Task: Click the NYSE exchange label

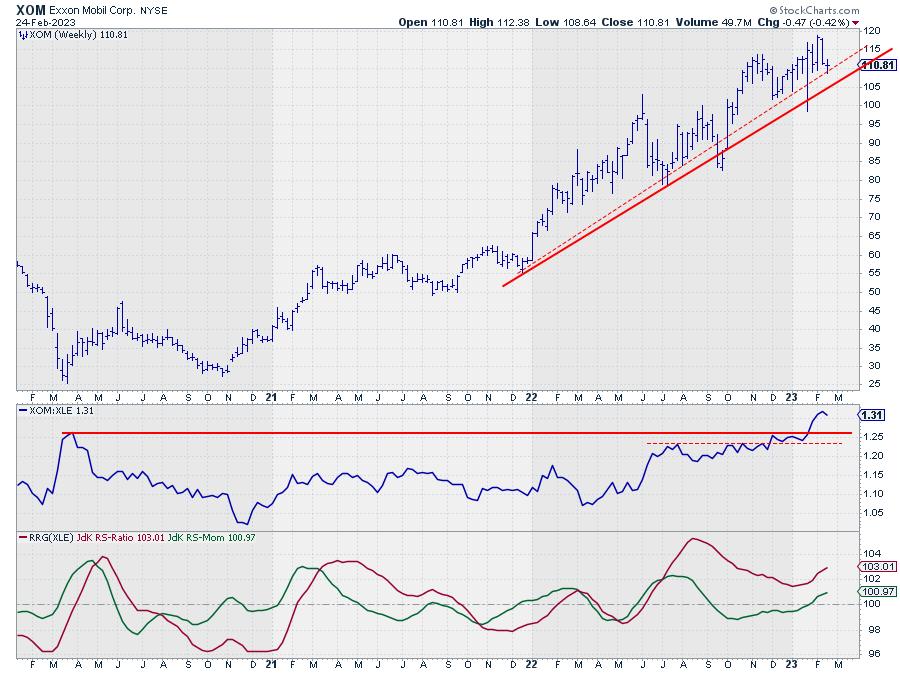Action: 154,10
